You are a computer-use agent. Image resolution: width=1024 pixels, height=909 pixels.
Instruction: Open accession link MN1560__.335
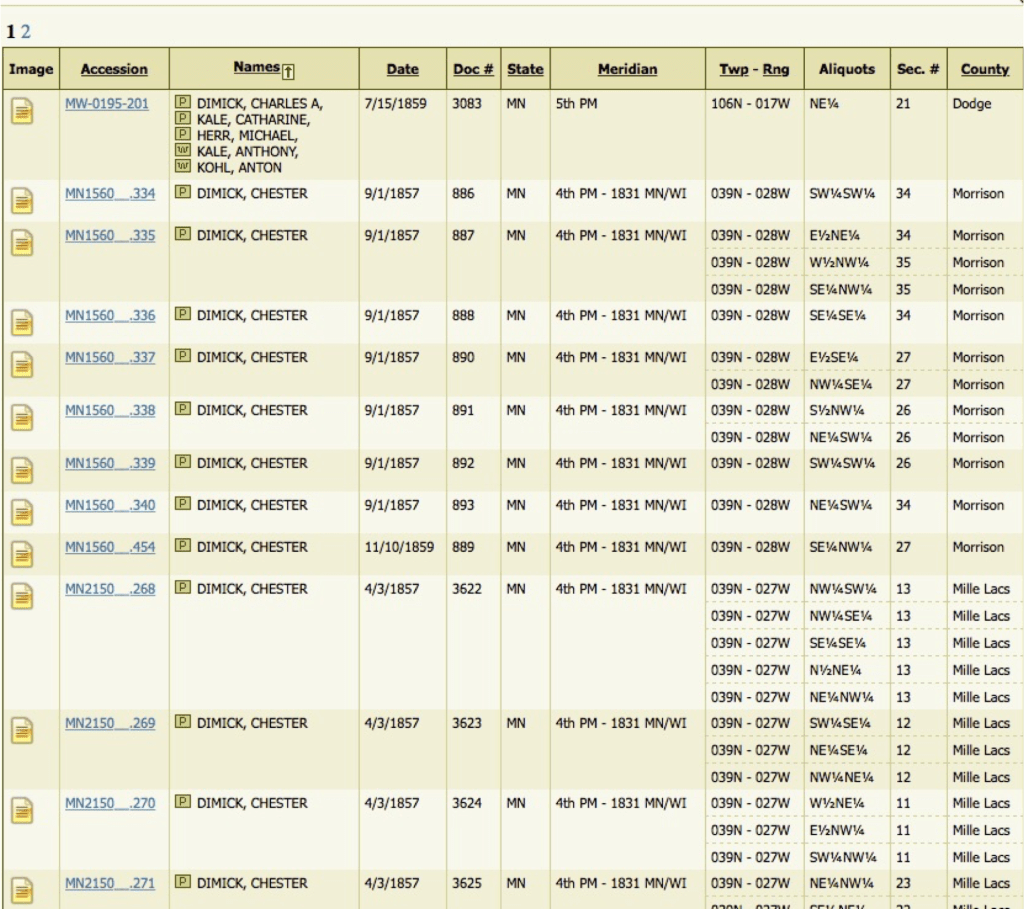click(x=110, y=236)
